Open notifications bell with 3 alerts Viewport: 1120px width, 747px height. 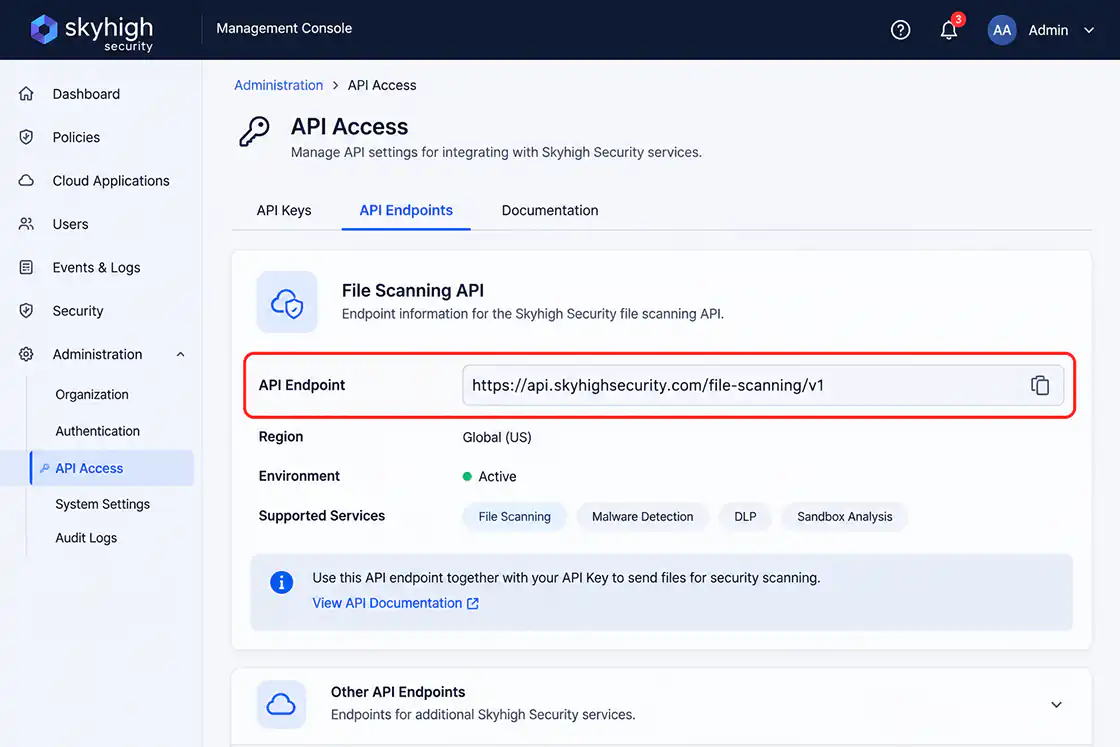point(949,30)
